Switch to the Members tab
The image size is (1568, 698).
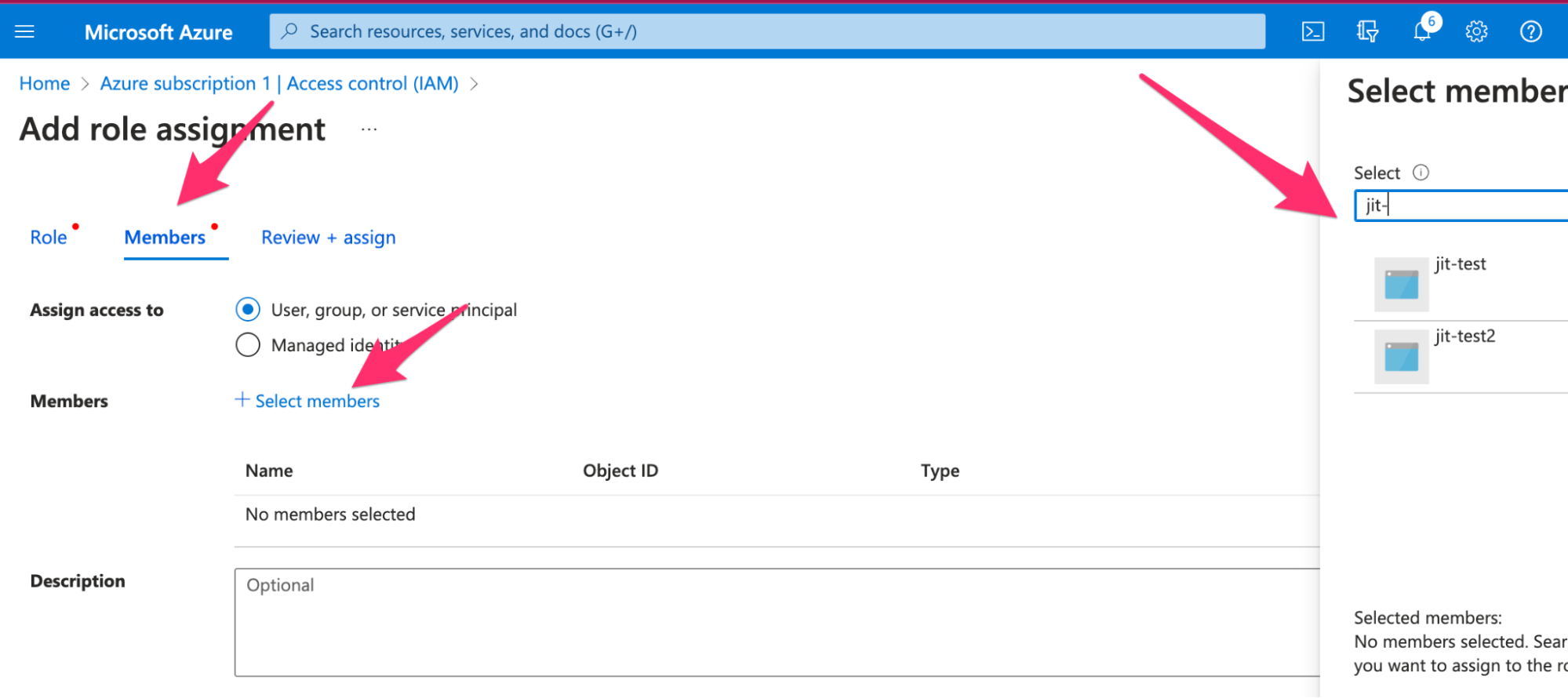(165, 238)
